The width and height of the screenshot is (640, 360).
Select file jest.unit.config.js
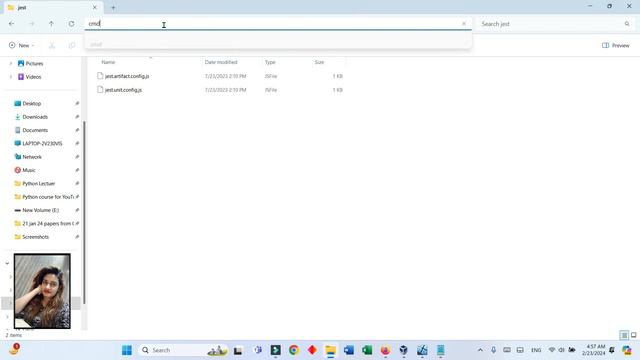point(123,90)
